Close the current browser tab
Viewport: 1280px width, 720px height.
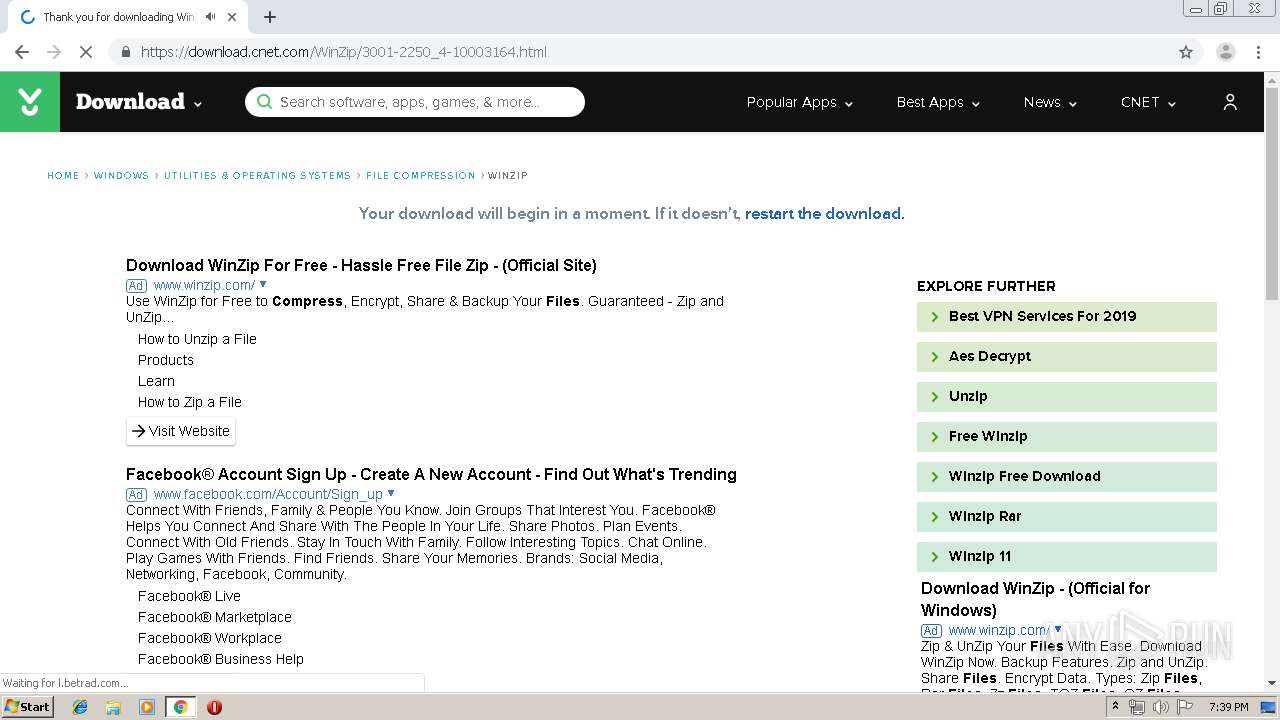[x=232, y=17]
